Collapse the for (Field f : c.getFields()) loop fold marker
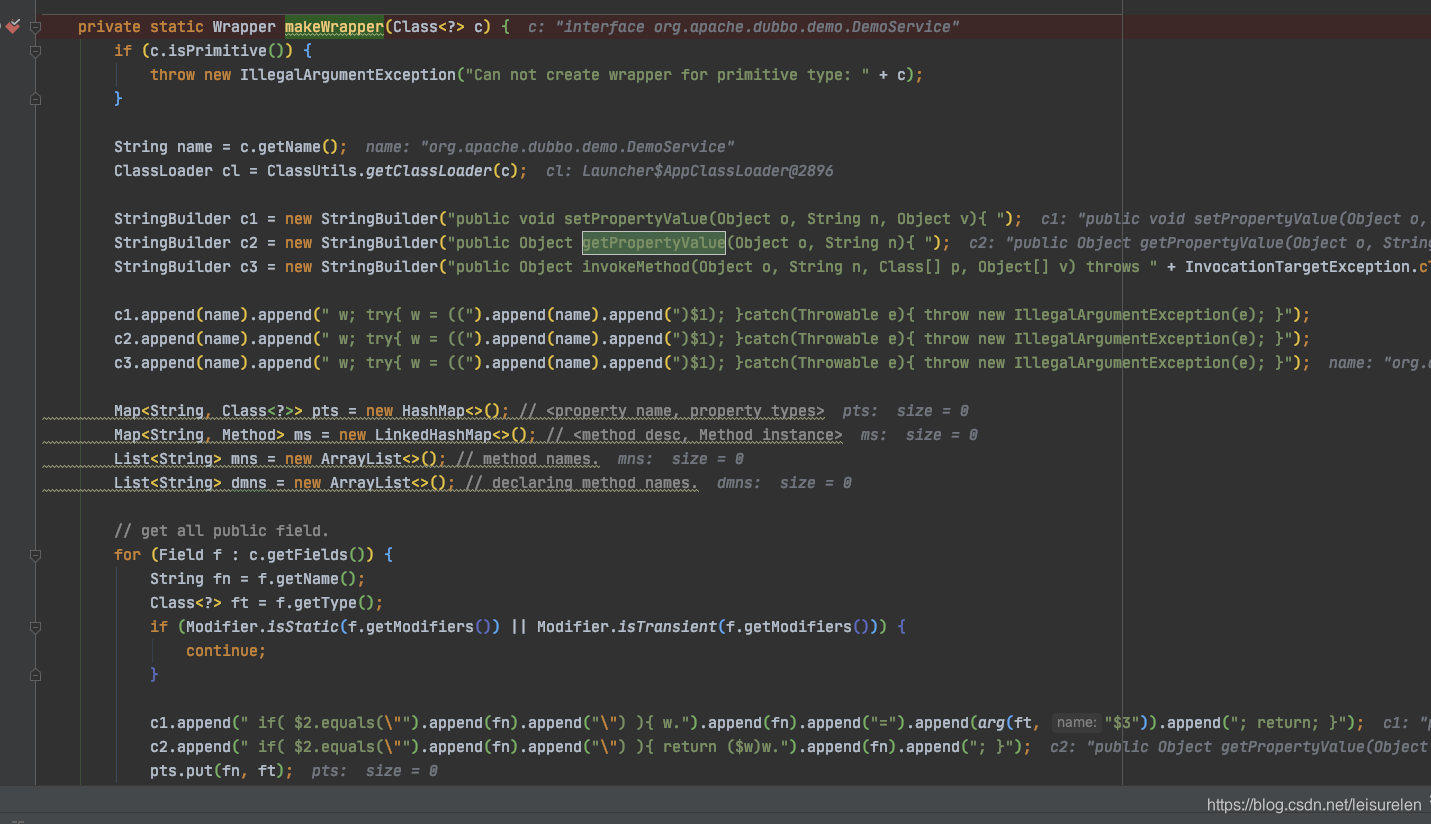Screen dimensions: 1431x824 tap(35, 555)
